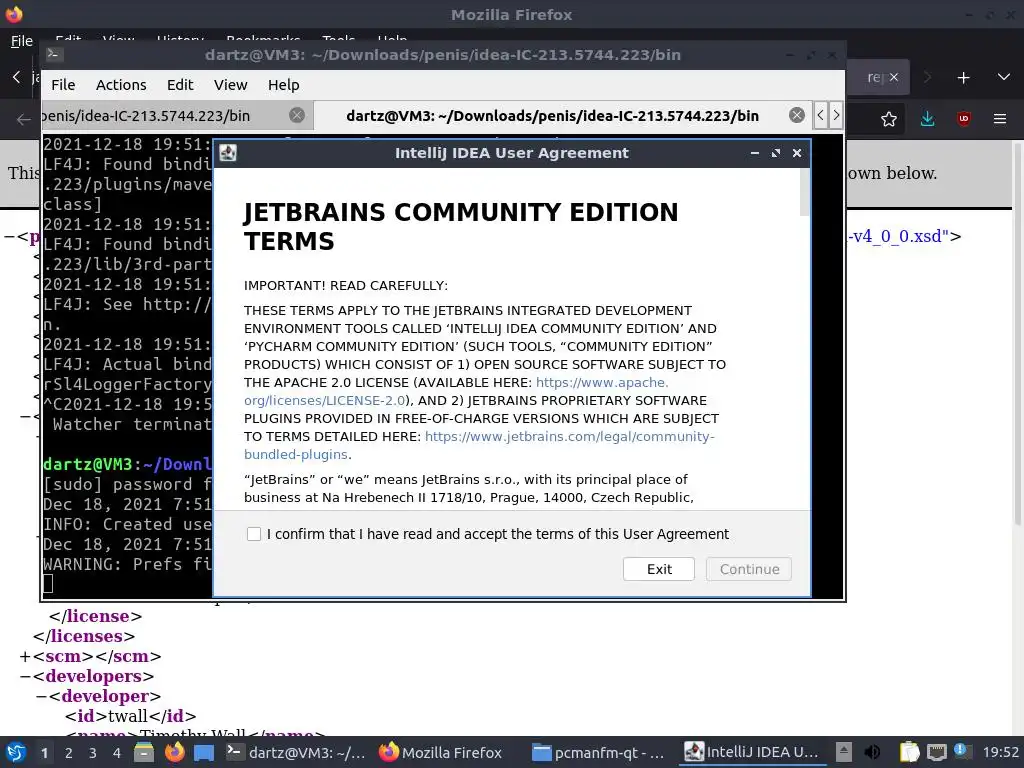Open the terminal View menu
This screenshot has height=768, width=1024.
pyautogui.click(x=231, y=85)
